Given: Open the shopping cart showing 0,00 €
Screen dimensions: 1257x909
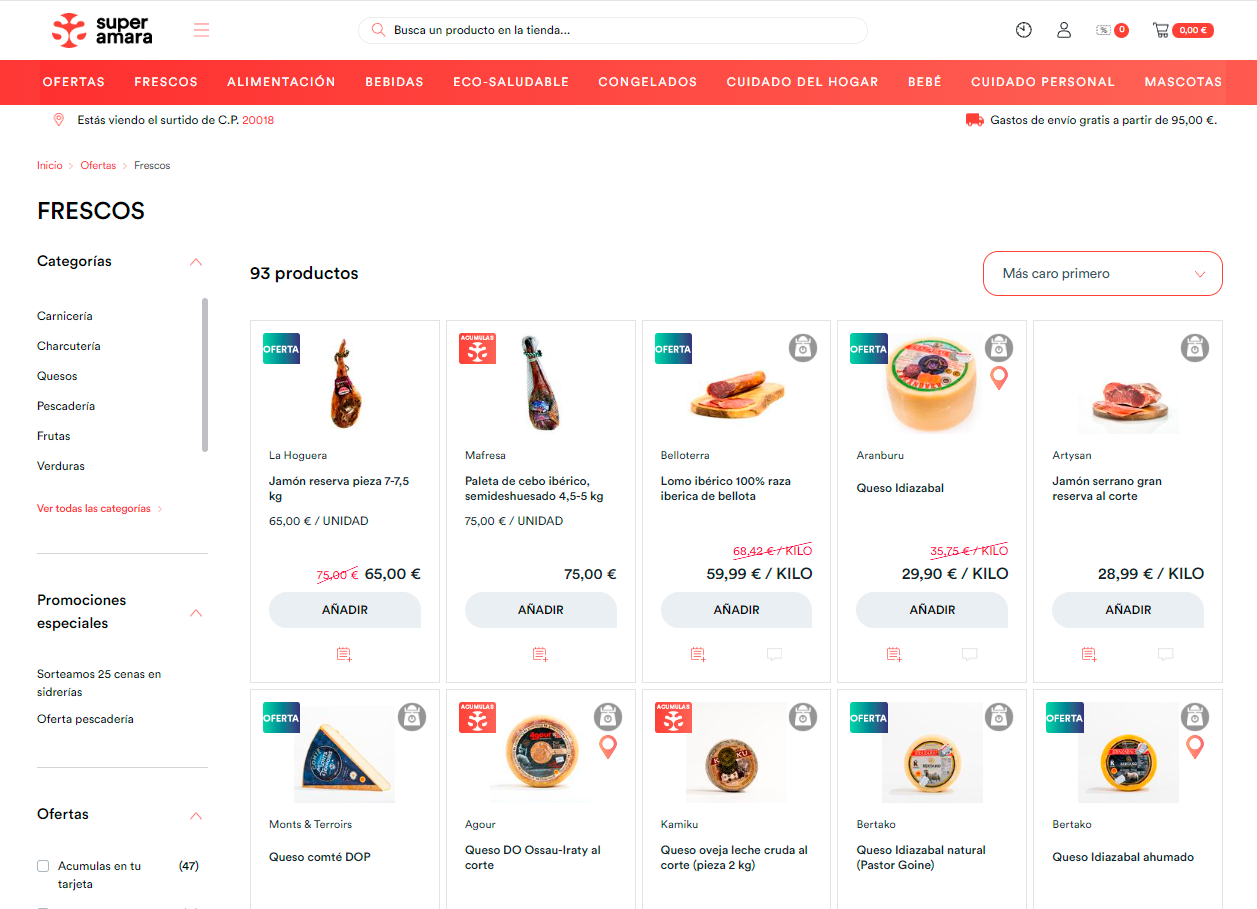Looking at the screenshot, I should 1182,30.
